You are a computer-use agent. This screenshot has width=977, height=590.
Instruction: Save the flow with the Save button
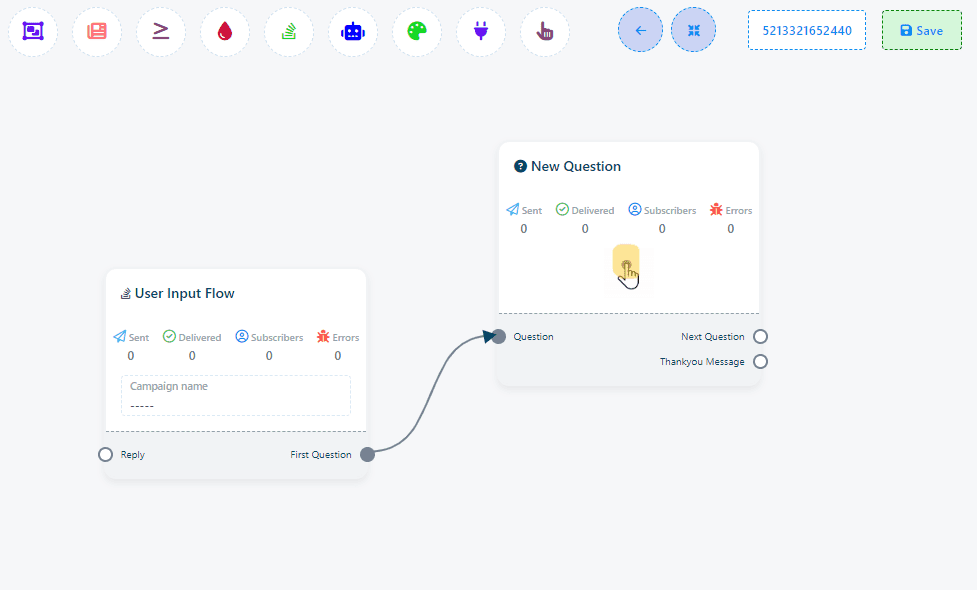(x=920, y=30)
